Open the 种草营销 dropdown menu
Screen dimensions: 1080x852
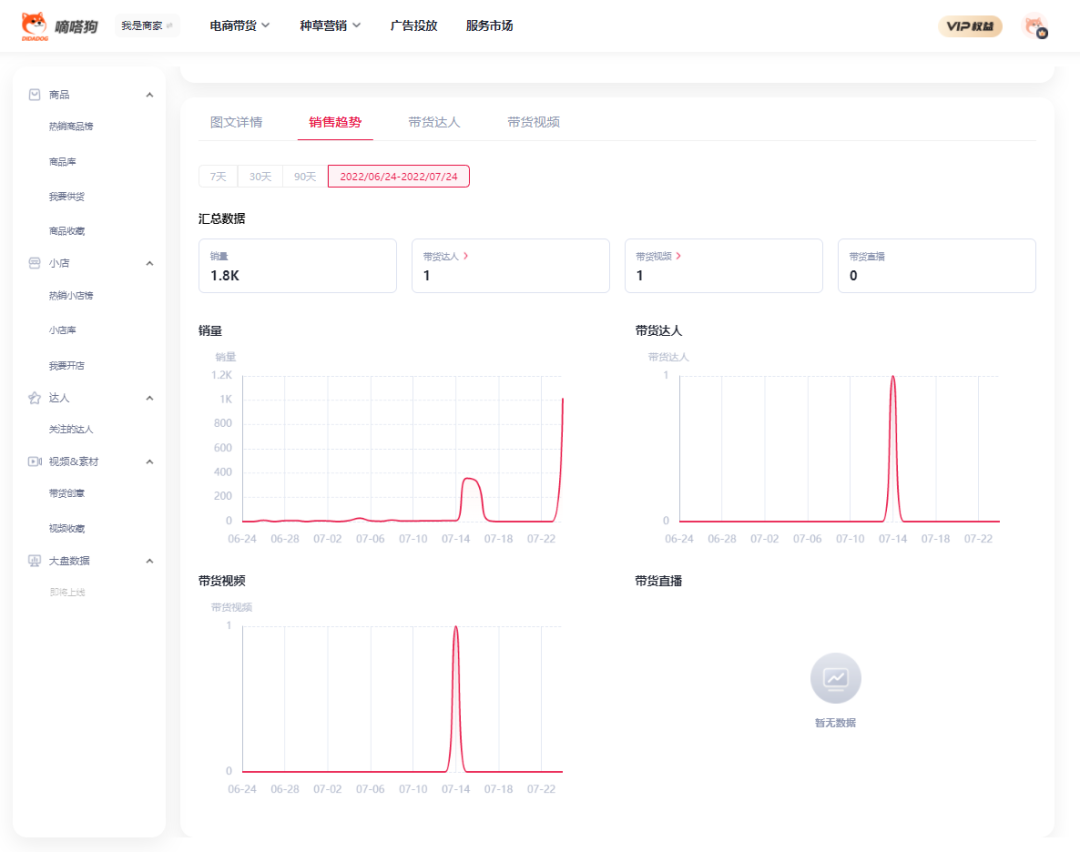point(330,26)
